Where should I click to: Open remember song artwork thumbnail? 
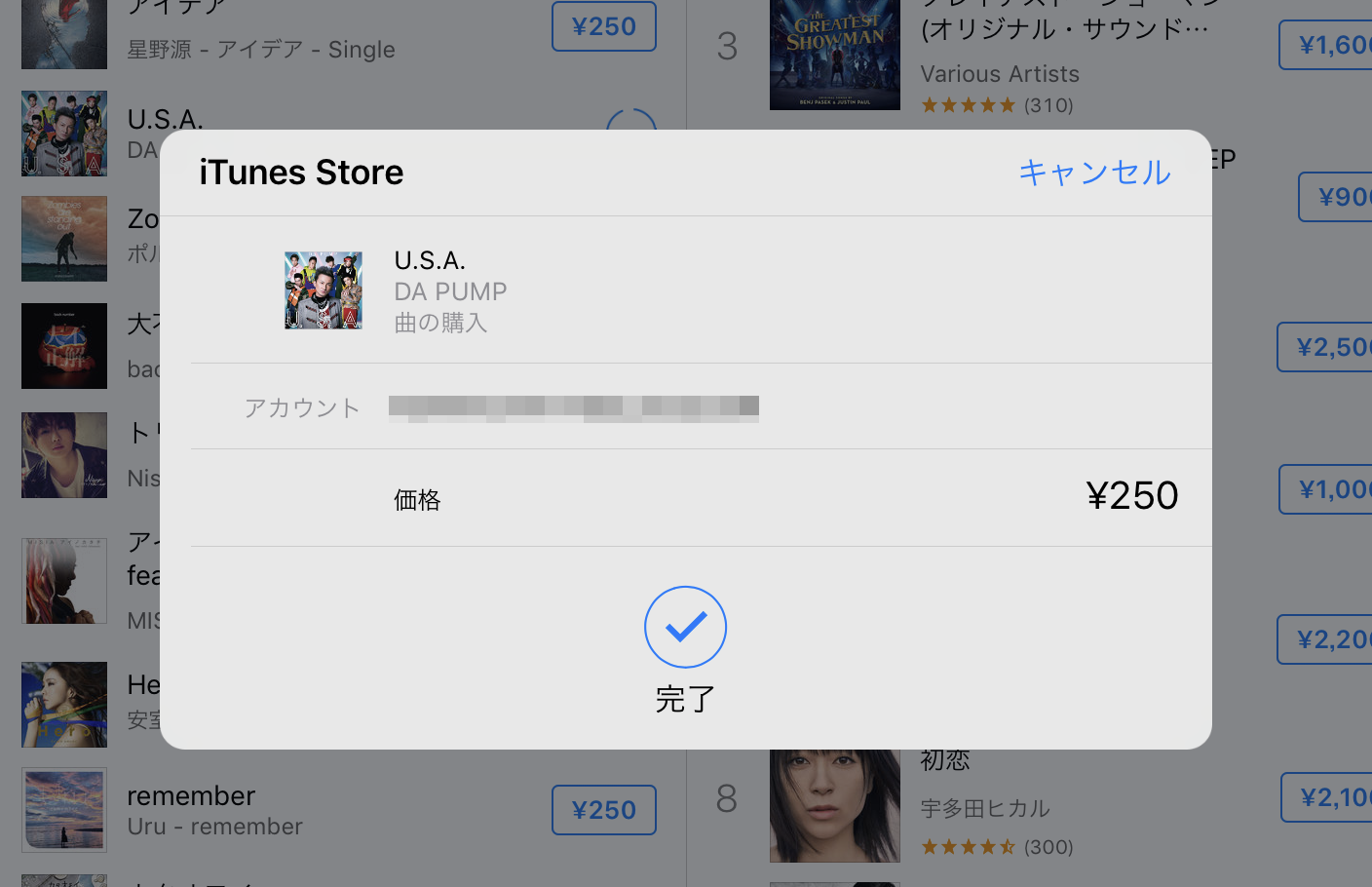[x=64, y=810]
